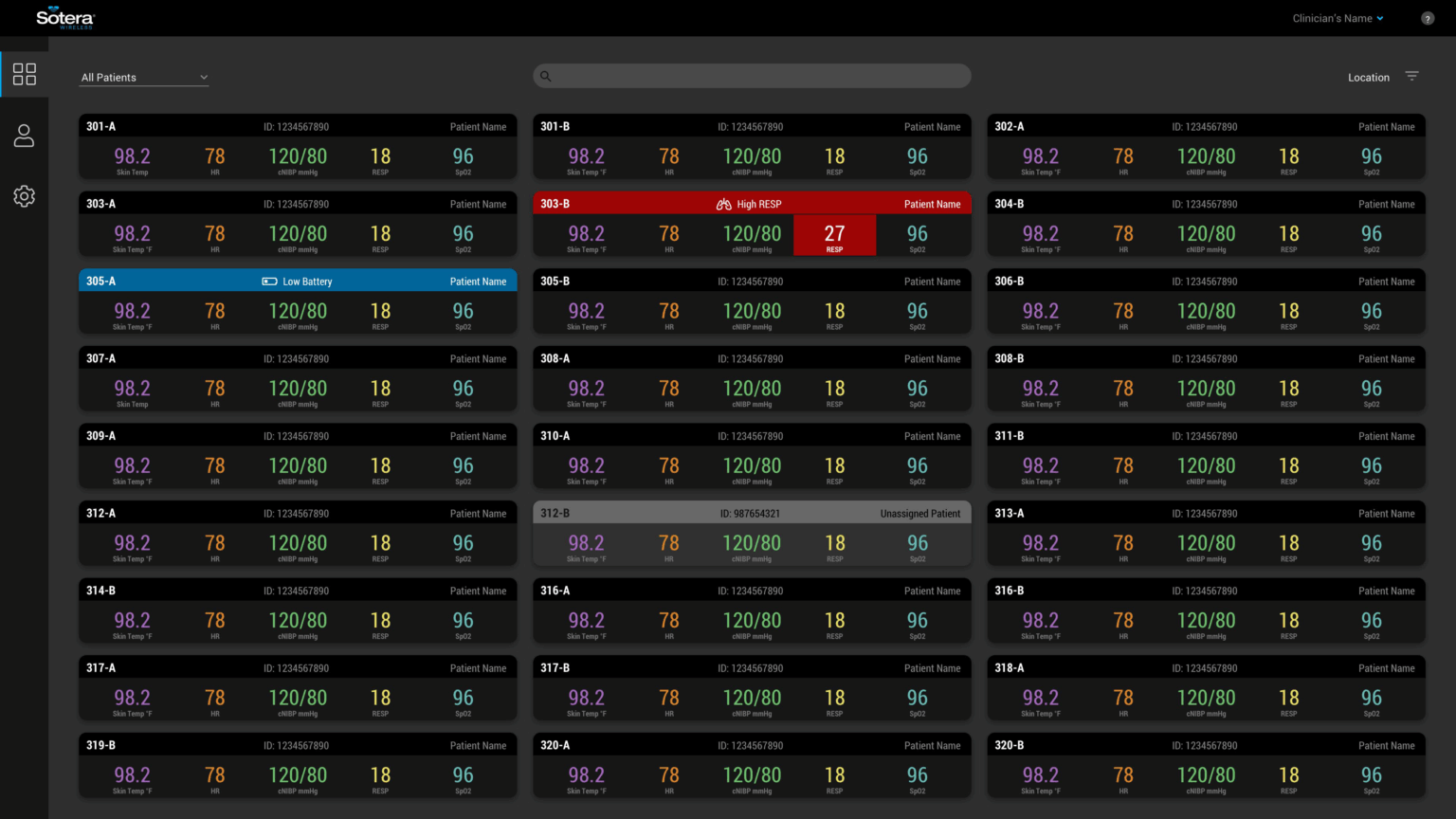Viewport: 1456px width, 819px height.
Task: Open patient card for bed 320-B
Action: [1206, 766]
